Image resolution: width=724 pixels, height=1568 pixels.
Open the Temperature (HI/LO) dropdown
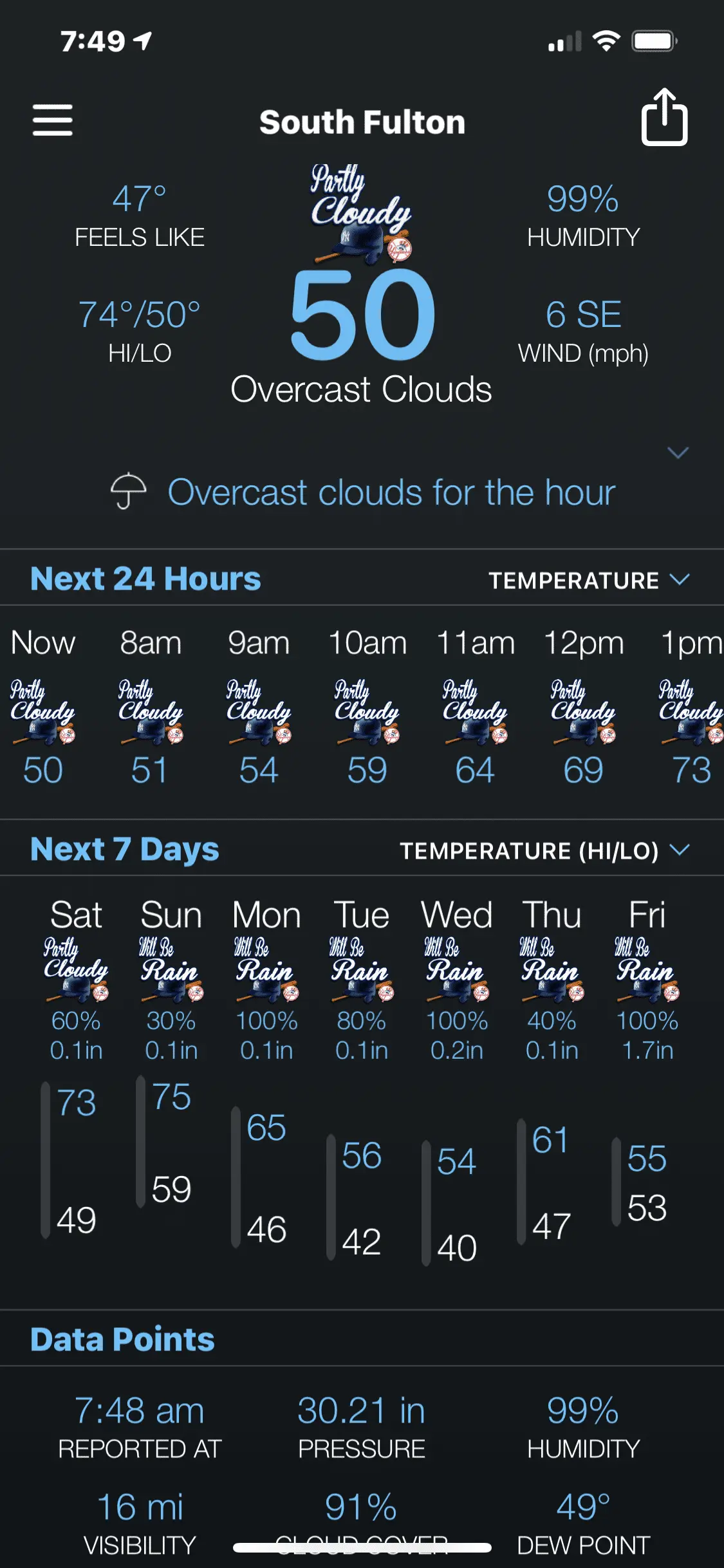(544, 850)
